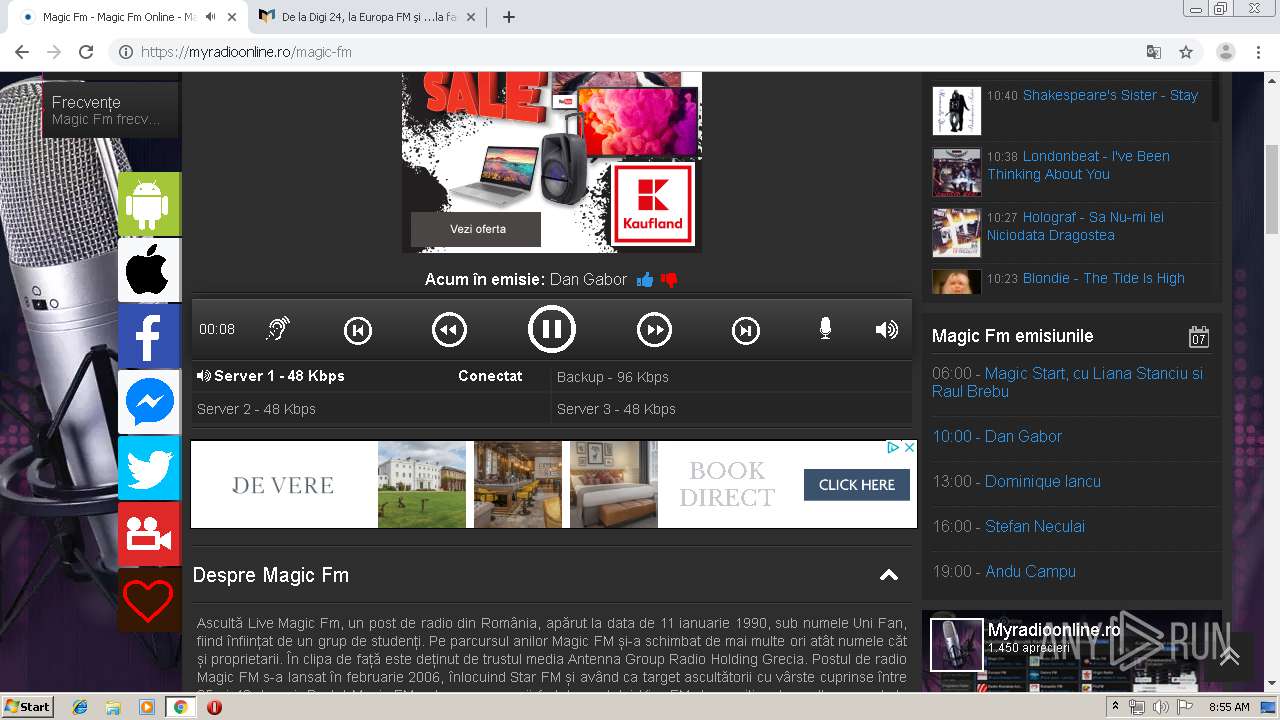Viewport: 1280px width, 720px height.
Task: Open a new browser tab
Action: [x=508, y=17]
